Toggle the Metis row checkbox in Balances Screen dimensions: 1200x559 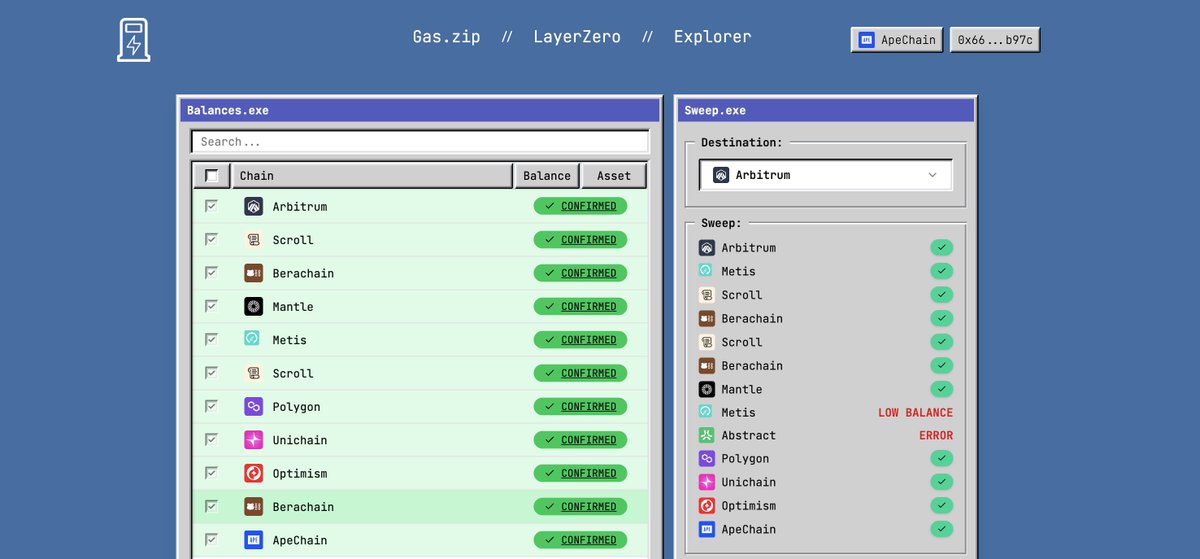click(211, 339)
